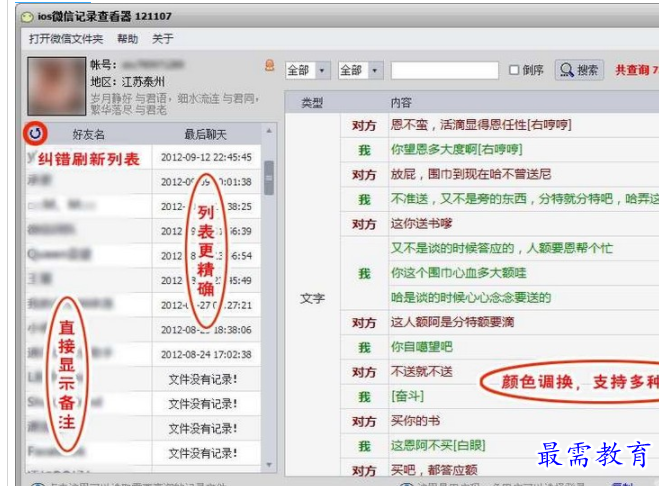This screenshot has width=659, height=486.
Task: Select the message 你自嘻望吧
Action: 422,347
